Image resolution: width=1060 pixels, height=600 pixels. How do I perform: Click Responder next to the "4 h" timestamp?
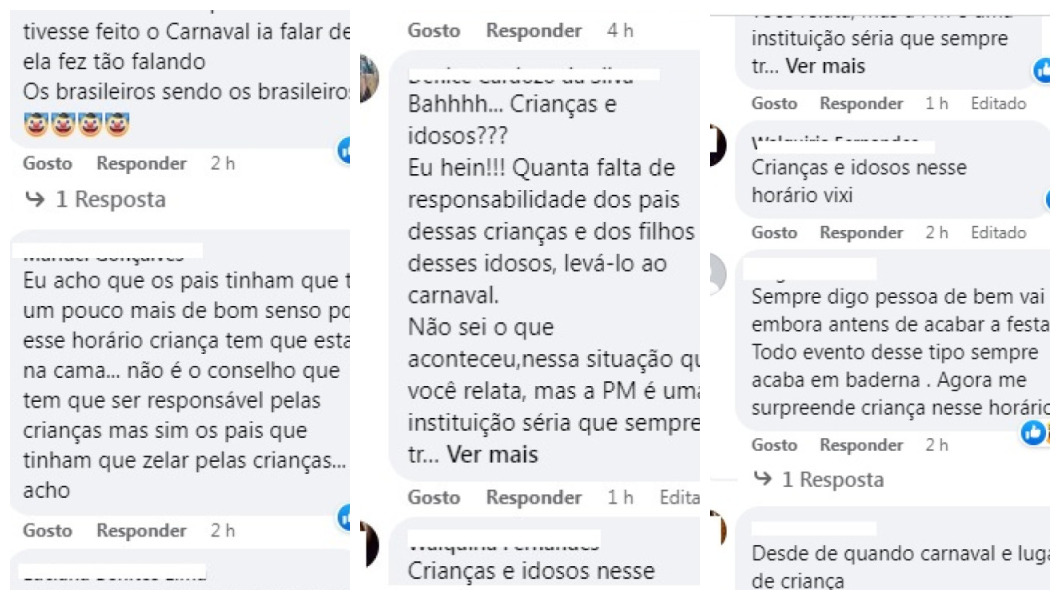point(534,31)
